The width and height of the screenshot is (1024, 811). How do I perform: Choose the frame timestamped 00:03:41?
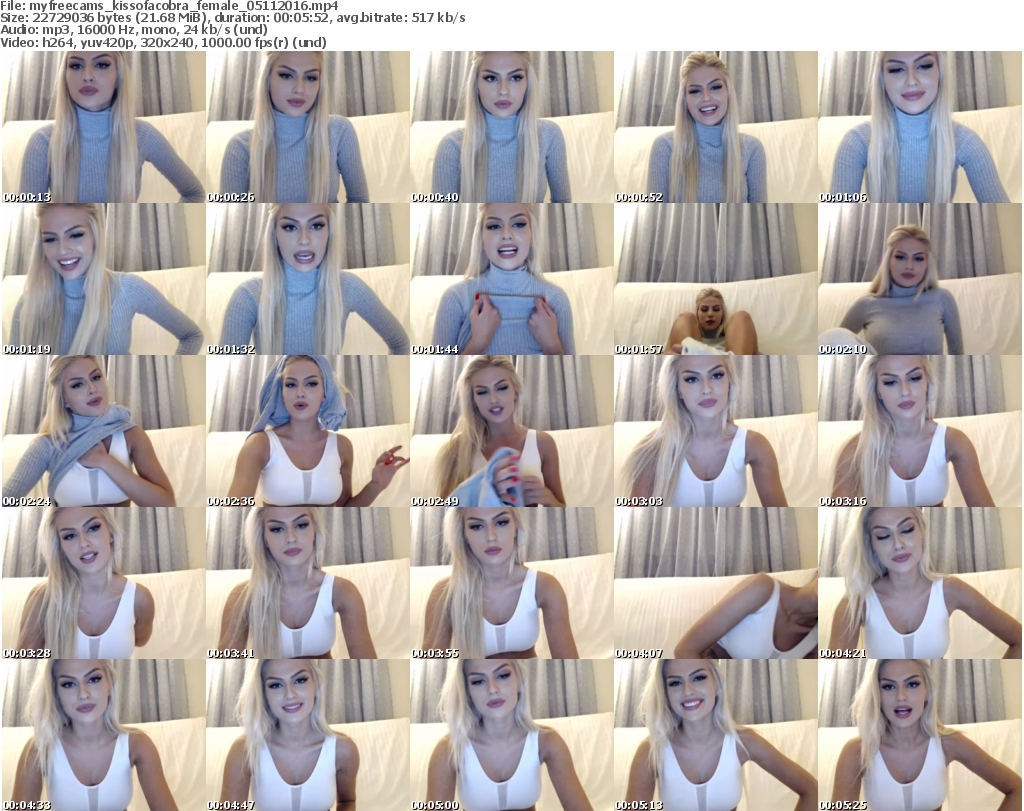point(308,583)
